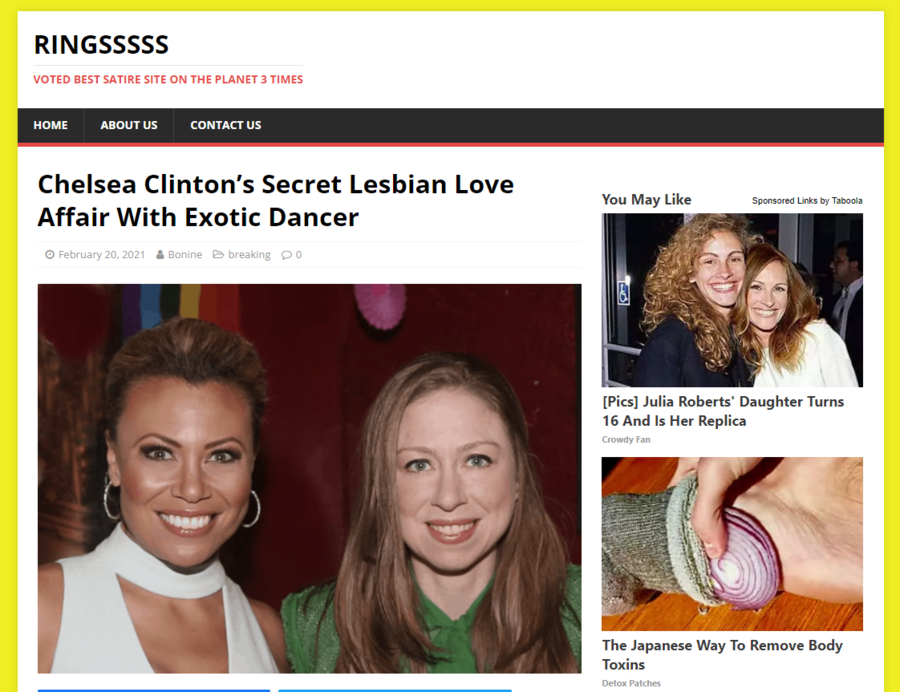
Task: Open the About Us page
Action: tap(129, 125)
